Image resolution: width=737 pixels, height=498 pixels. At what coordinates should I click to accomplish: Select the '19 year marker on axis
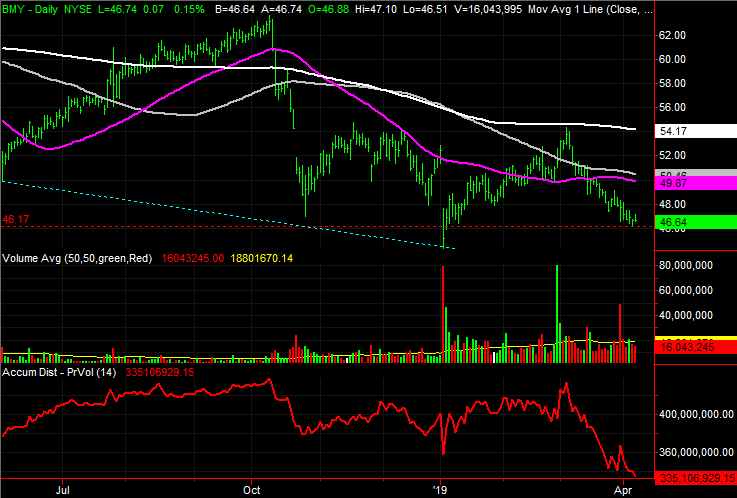(x=440, y=490)
